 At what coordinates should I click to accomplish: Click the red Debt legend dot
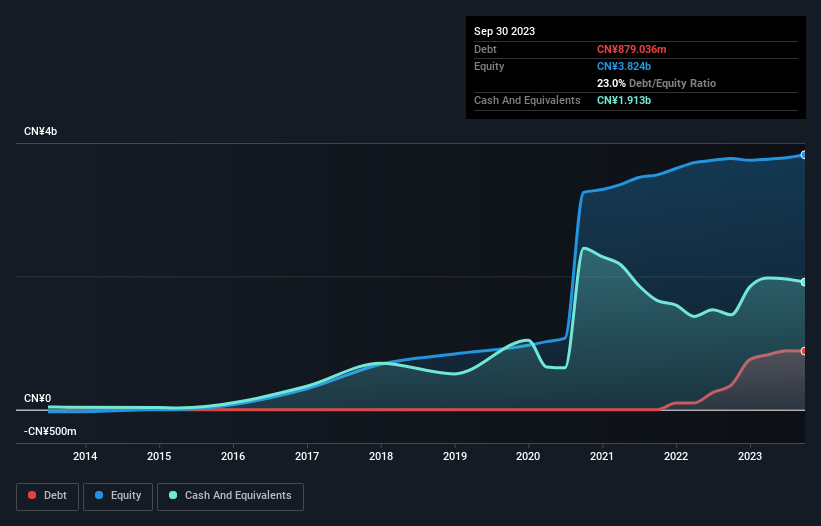point(32,495)
